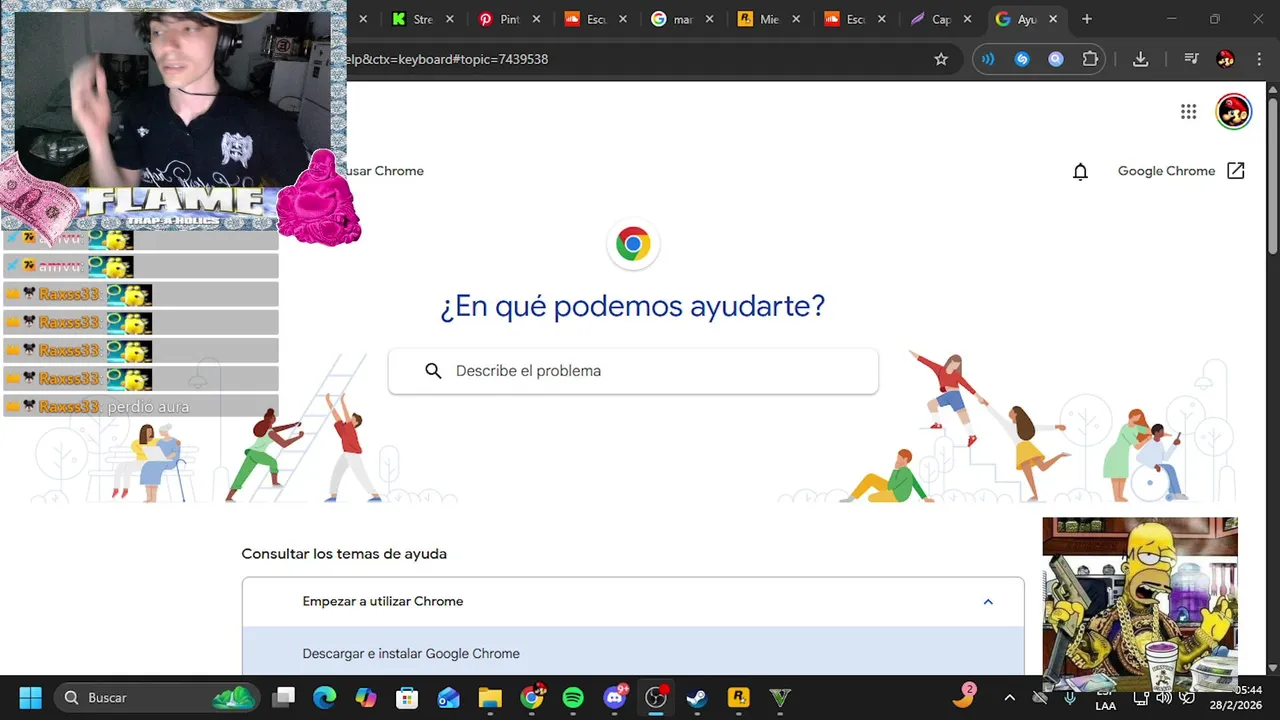The width and height of the screenshot is (1280, 720).
Task: Bookmark this page with the star icon
Action: (941, 59)
